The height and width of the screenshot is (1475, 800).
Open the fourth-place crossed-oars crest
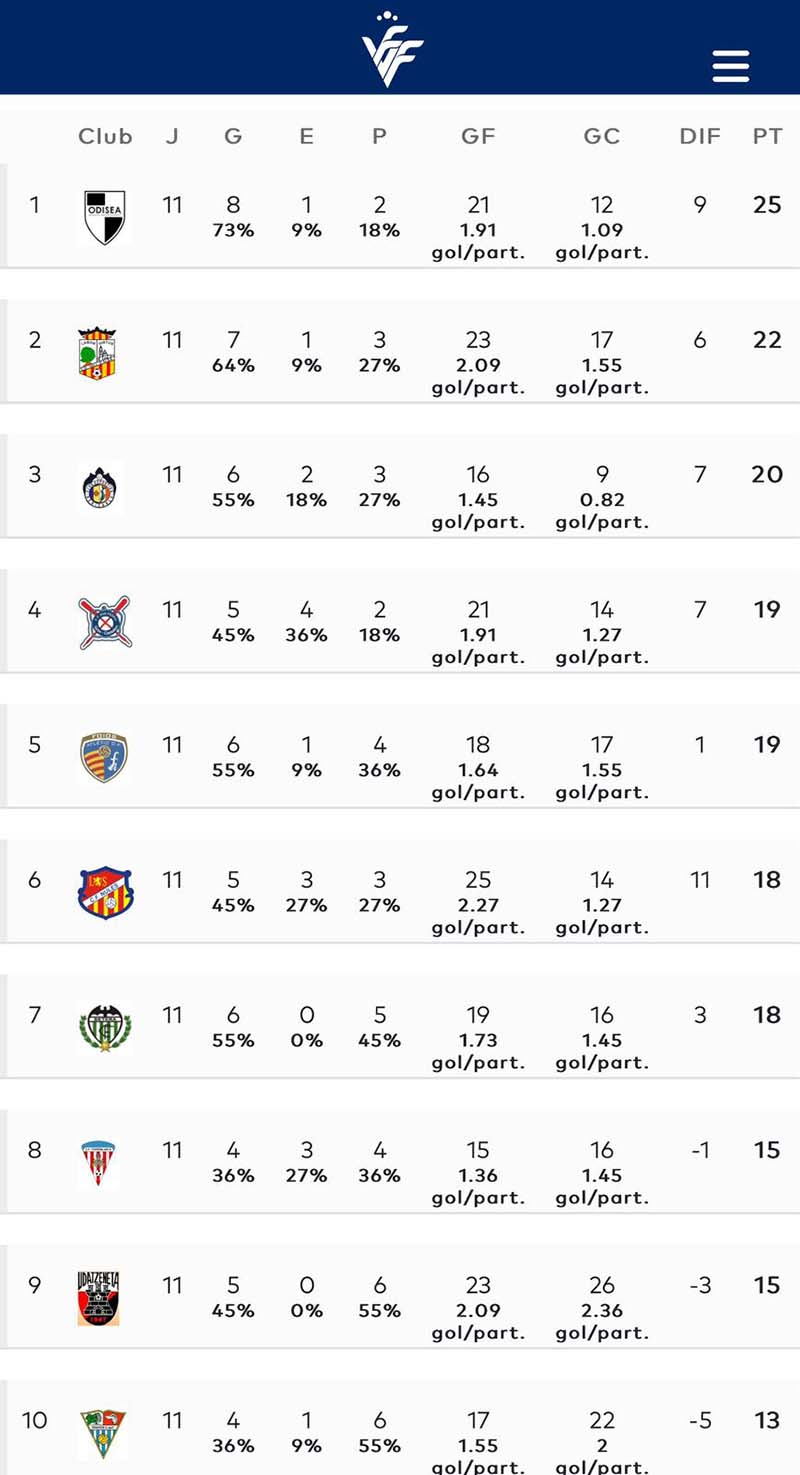(104, 622)
